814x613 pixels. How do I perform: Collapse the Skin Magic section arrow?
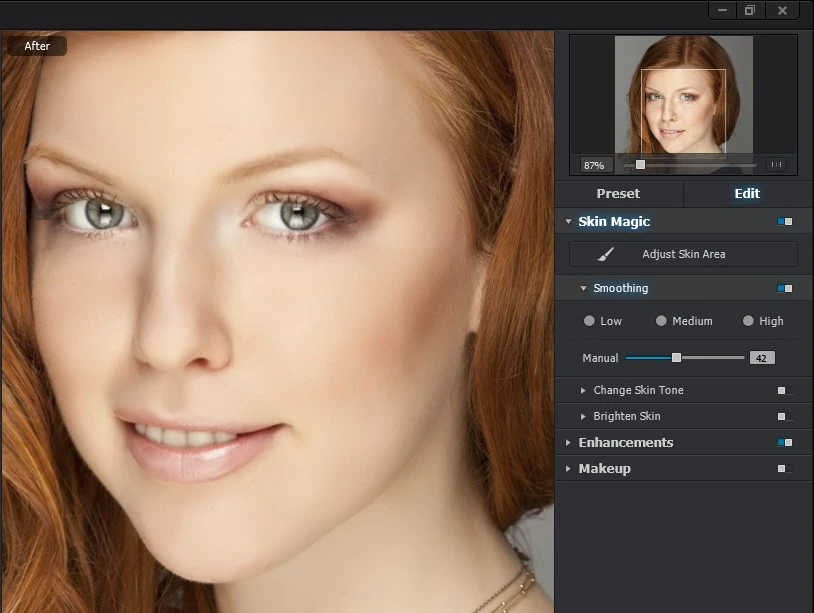pos(568,222)
